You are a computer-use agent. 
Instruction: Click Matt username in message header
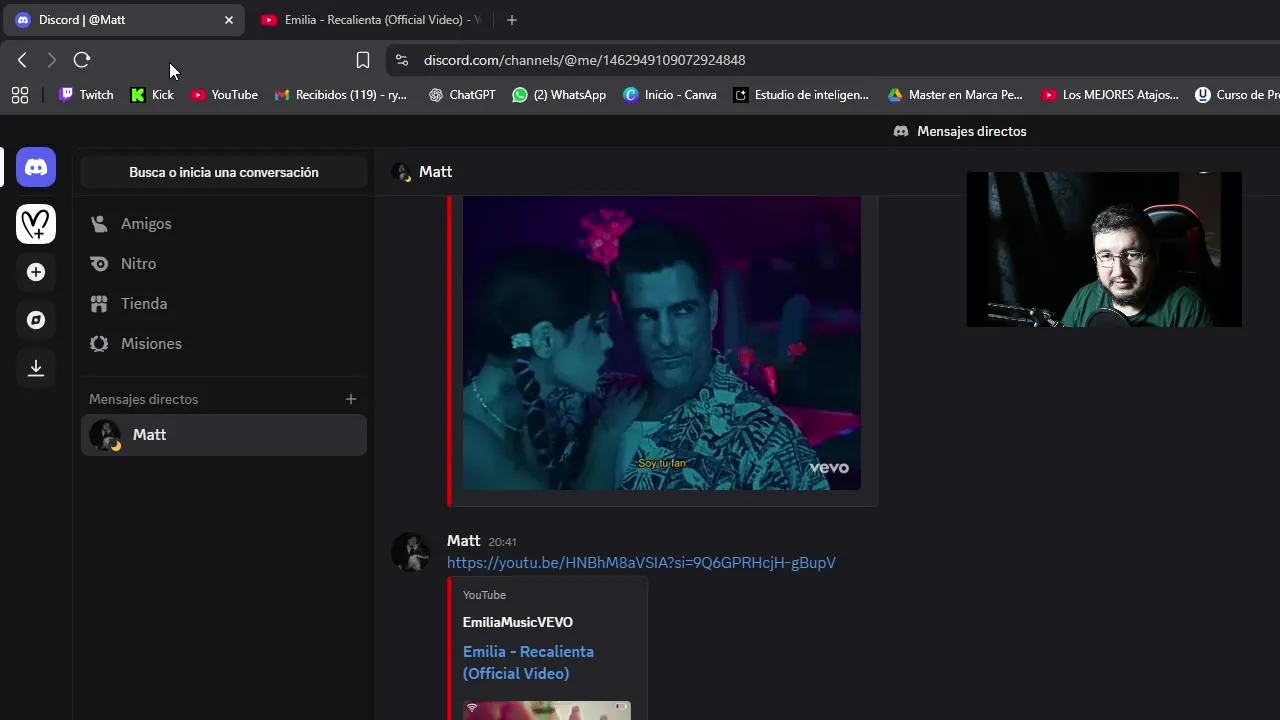pyautogui.click(x=464, y=541)
